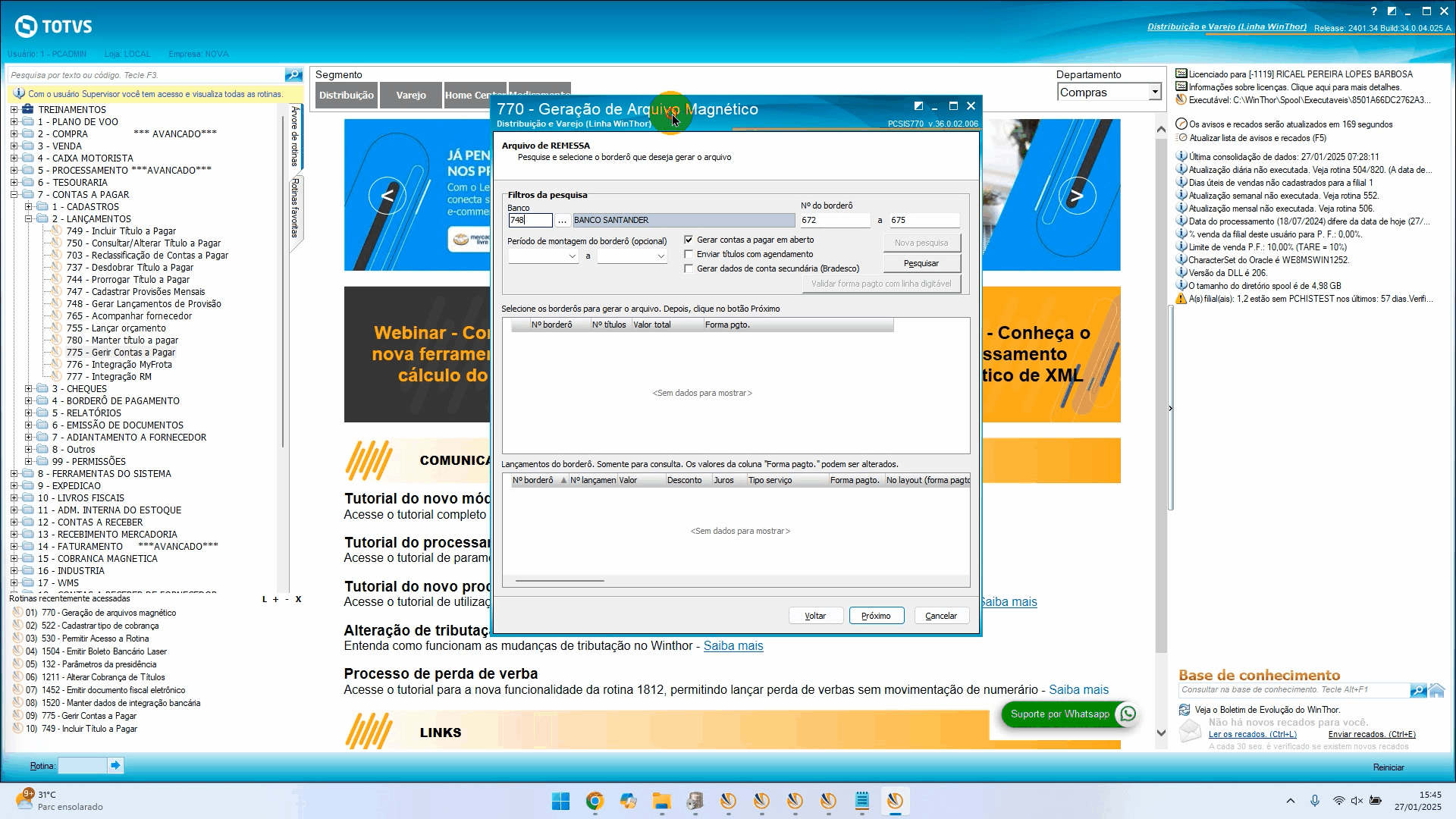The width and height of the screenshot is (1456, 819).
Task: Open the Windows Start menu
Action: click(560, 802)
